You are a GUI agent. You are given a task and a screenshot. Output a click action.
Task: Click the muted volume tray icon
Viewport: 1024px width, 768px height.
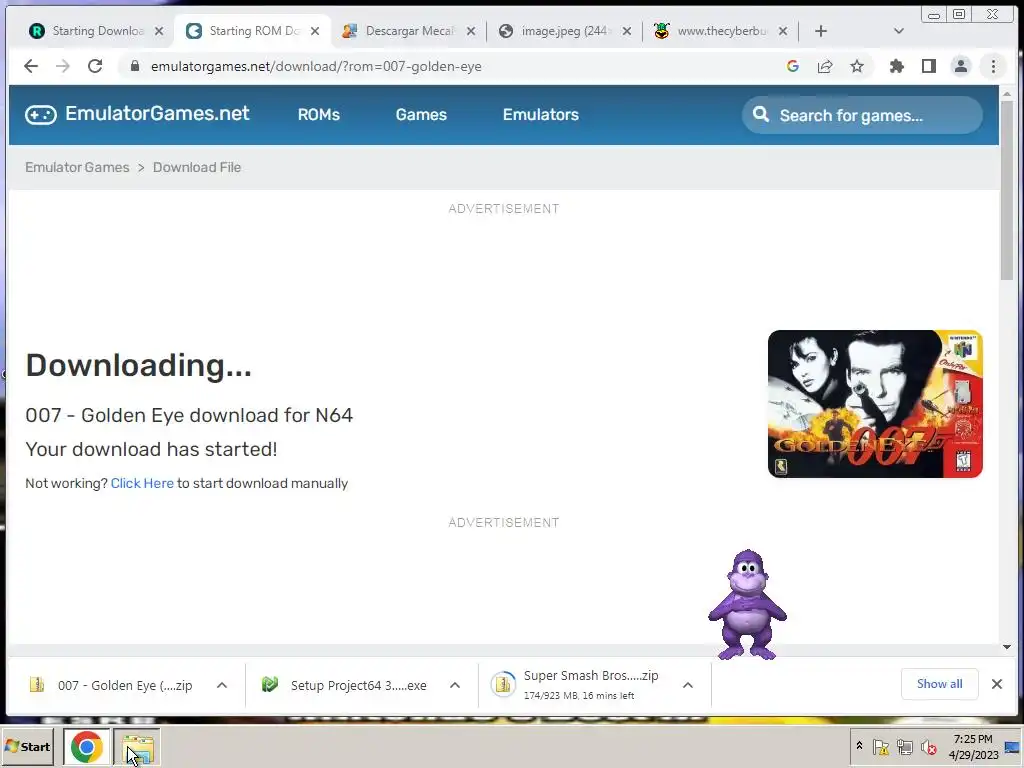pos(928,746)
